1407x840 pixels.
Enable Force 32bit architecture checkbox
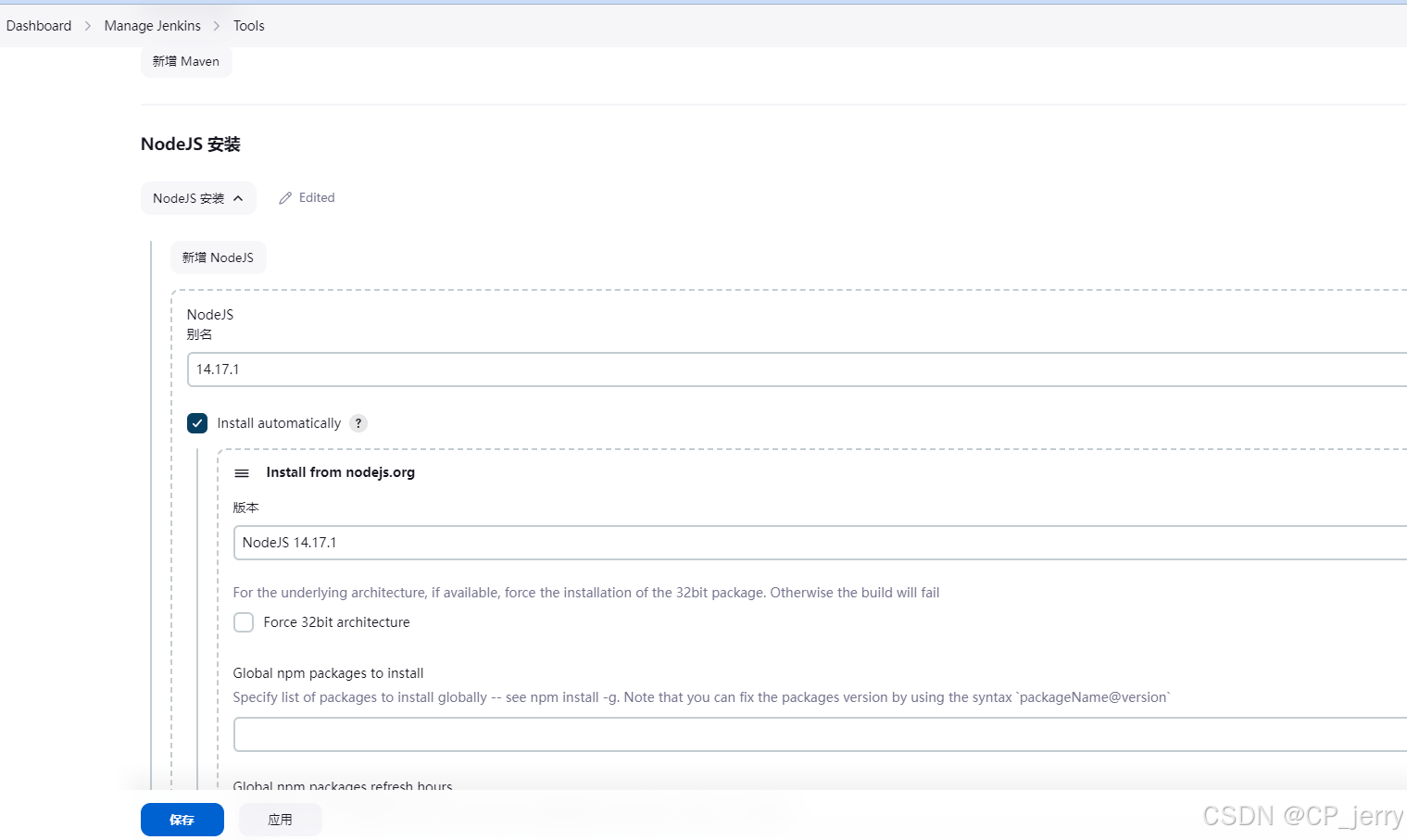pyautogui.click(x=244, y=622)
